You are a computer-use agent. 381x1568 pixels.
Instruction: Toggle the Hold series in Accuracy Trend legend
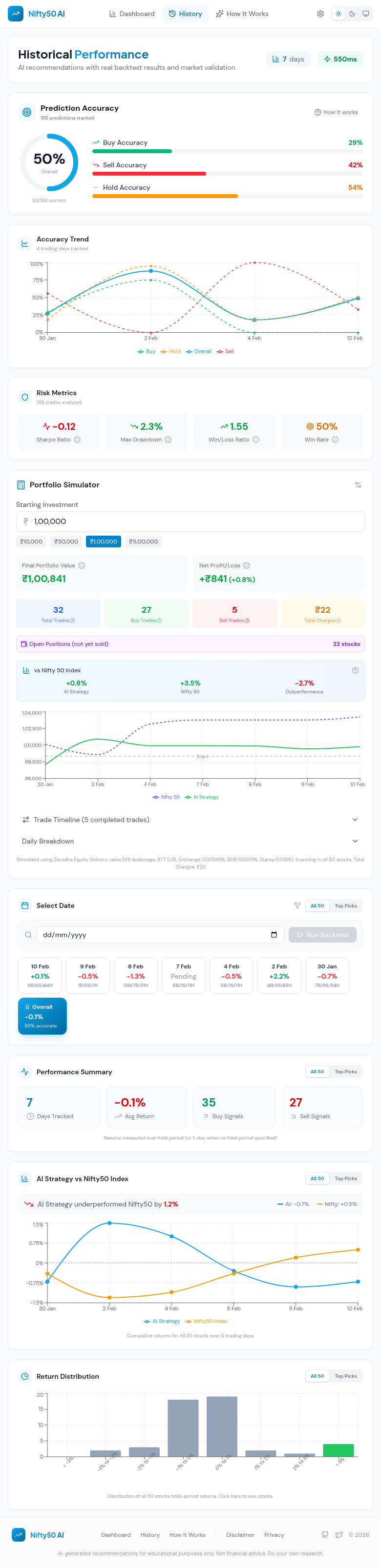pos(170,351)
